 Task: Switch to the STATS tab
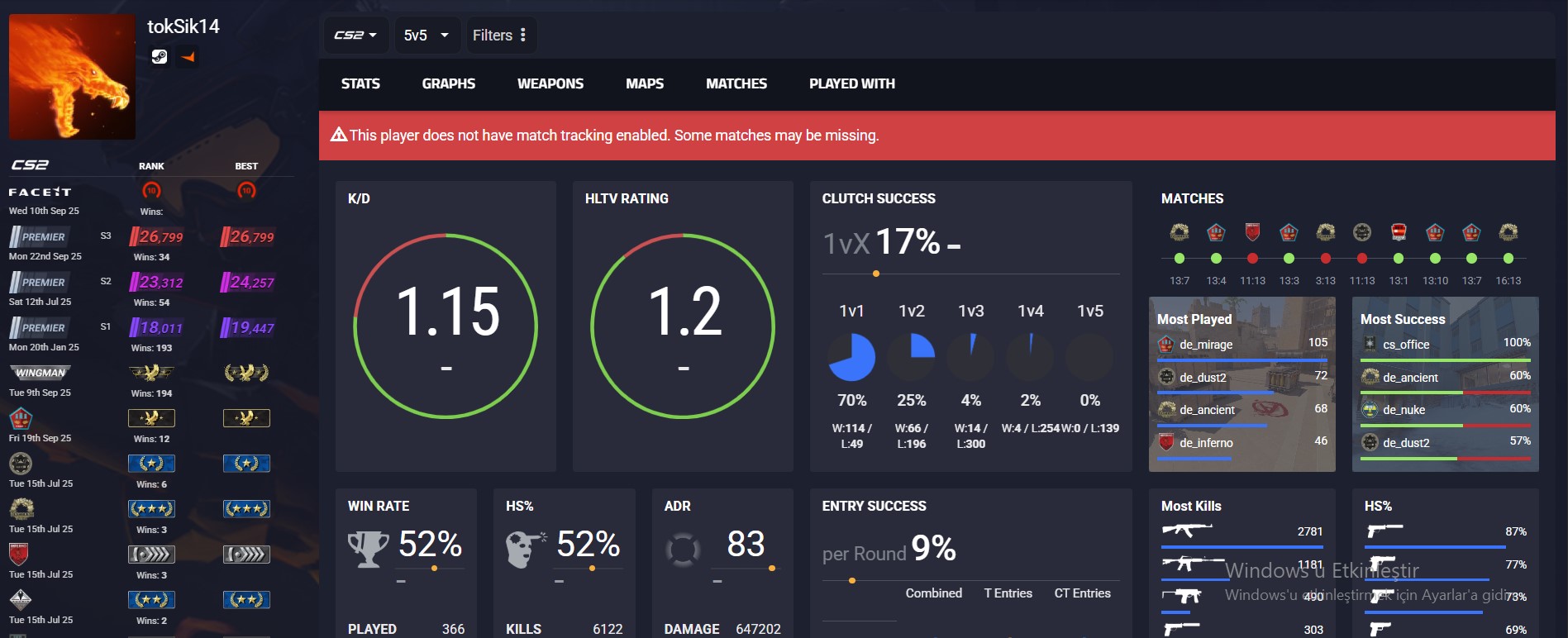[360, 83]
